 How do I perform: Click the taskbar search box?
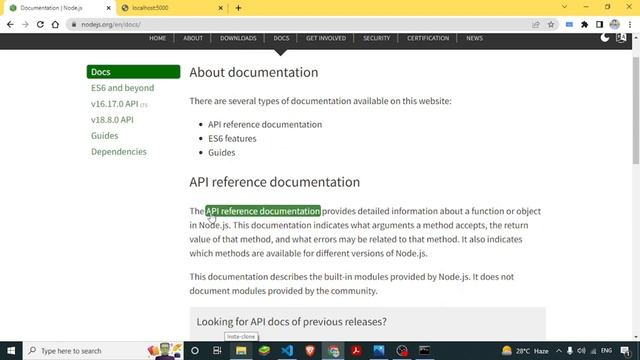point(104,351)
